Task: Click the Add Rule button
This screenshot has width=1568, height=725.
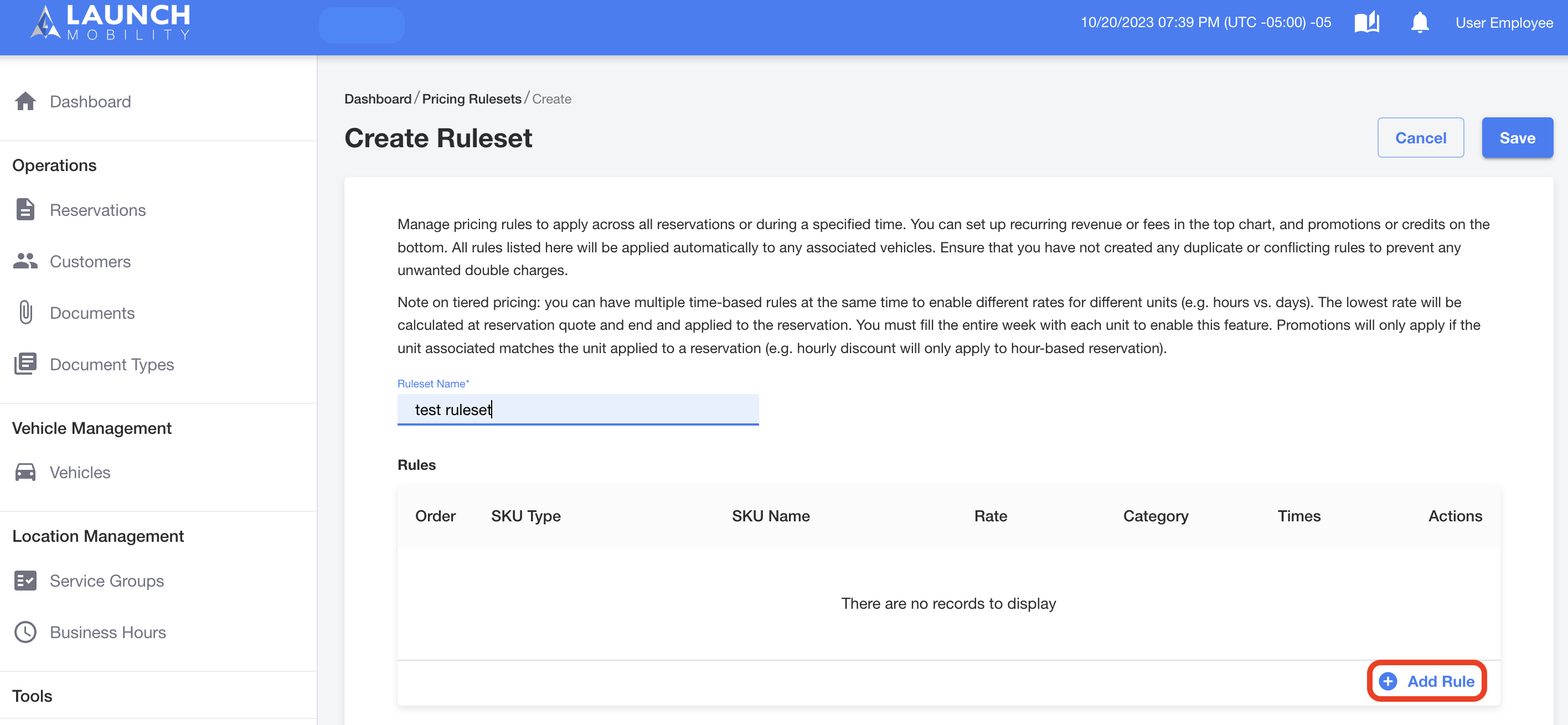Action: click(1426, 681)
